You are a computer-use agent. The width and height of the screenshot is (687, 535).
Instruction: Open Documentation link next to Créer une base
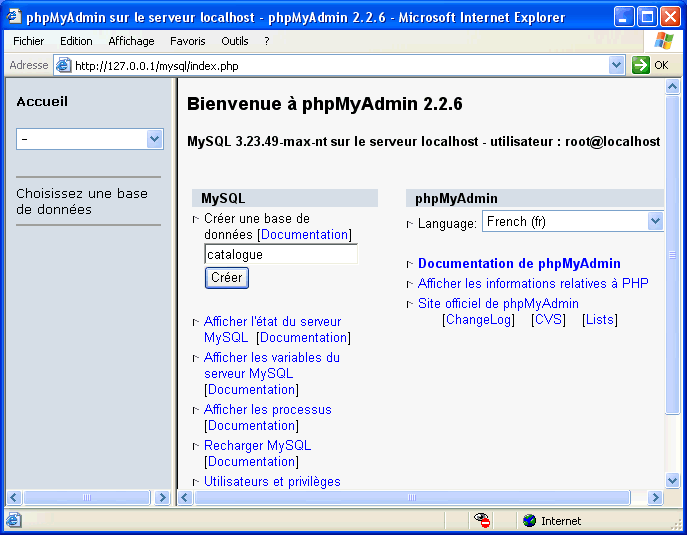click(305, 234)
